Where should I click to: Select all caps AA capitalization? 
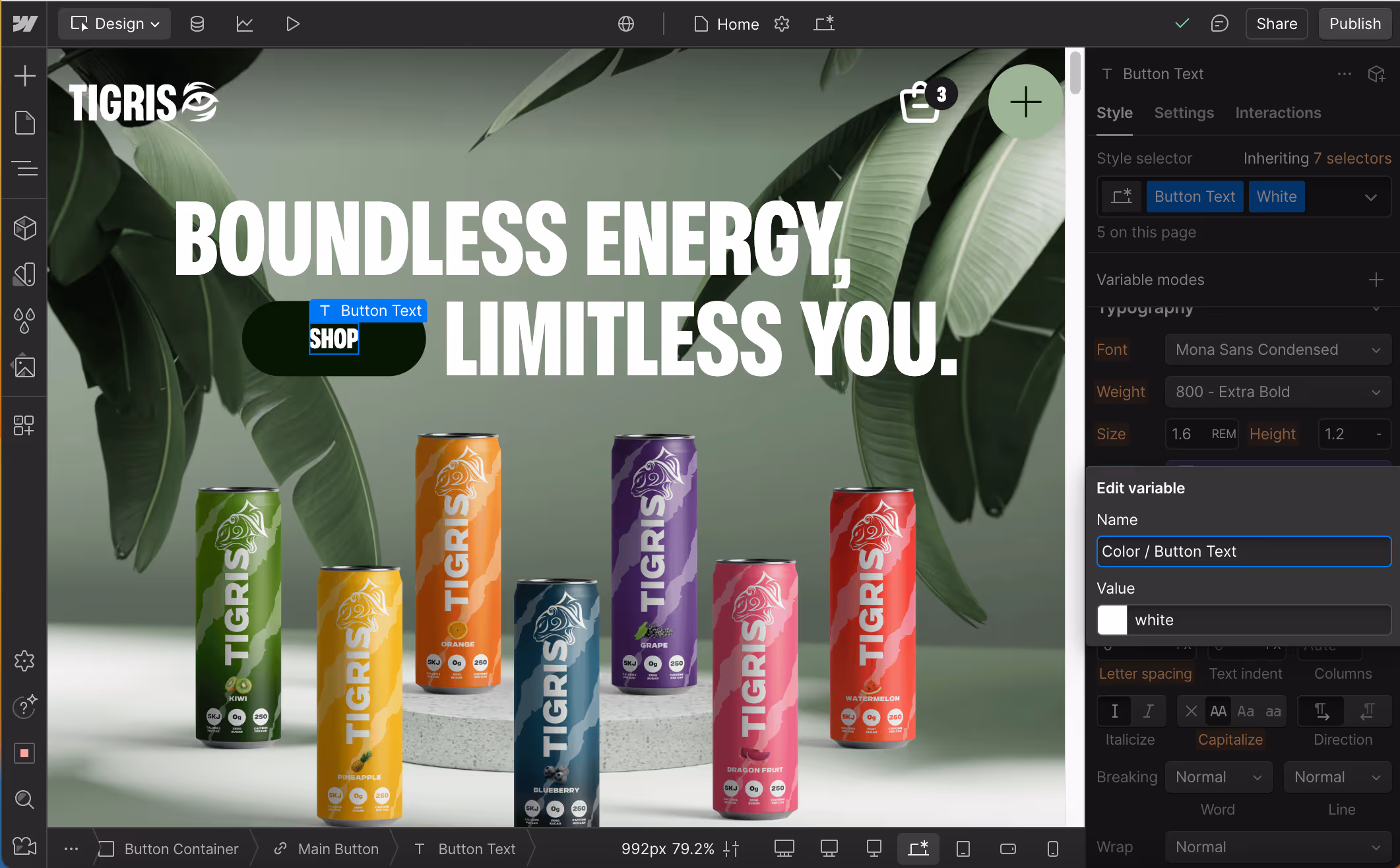tap(1218, 711)
